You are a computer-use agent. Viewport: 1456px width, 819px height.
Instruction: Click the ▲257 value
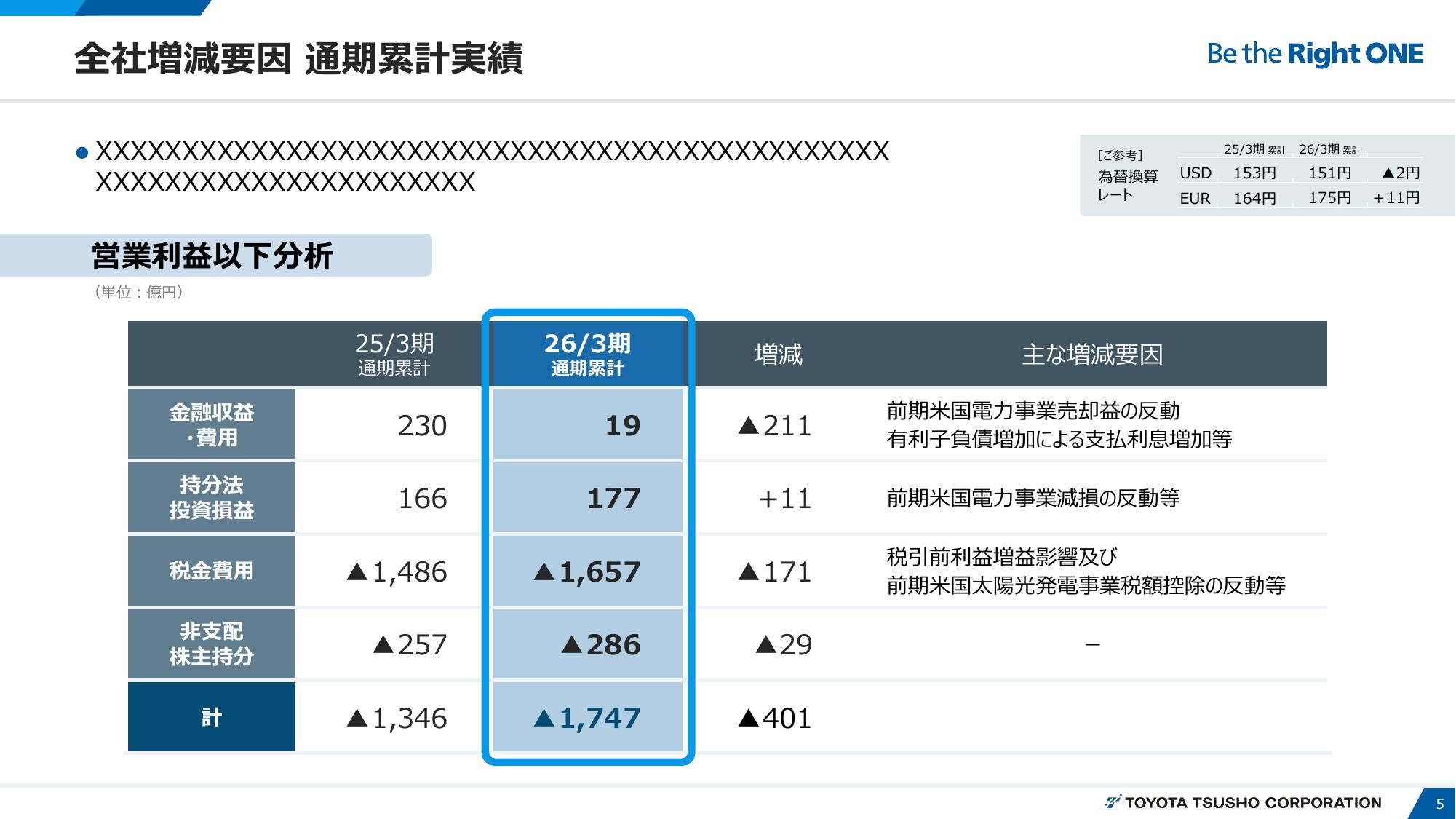(410, 645)
